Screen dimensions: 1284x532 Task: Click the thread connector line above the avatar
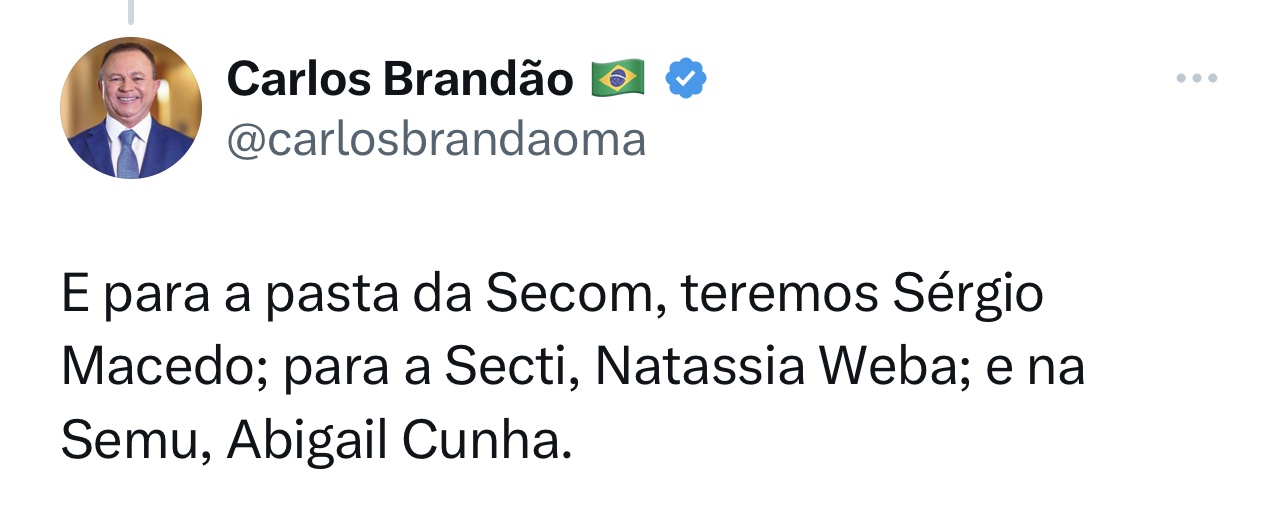click(131, 12)
